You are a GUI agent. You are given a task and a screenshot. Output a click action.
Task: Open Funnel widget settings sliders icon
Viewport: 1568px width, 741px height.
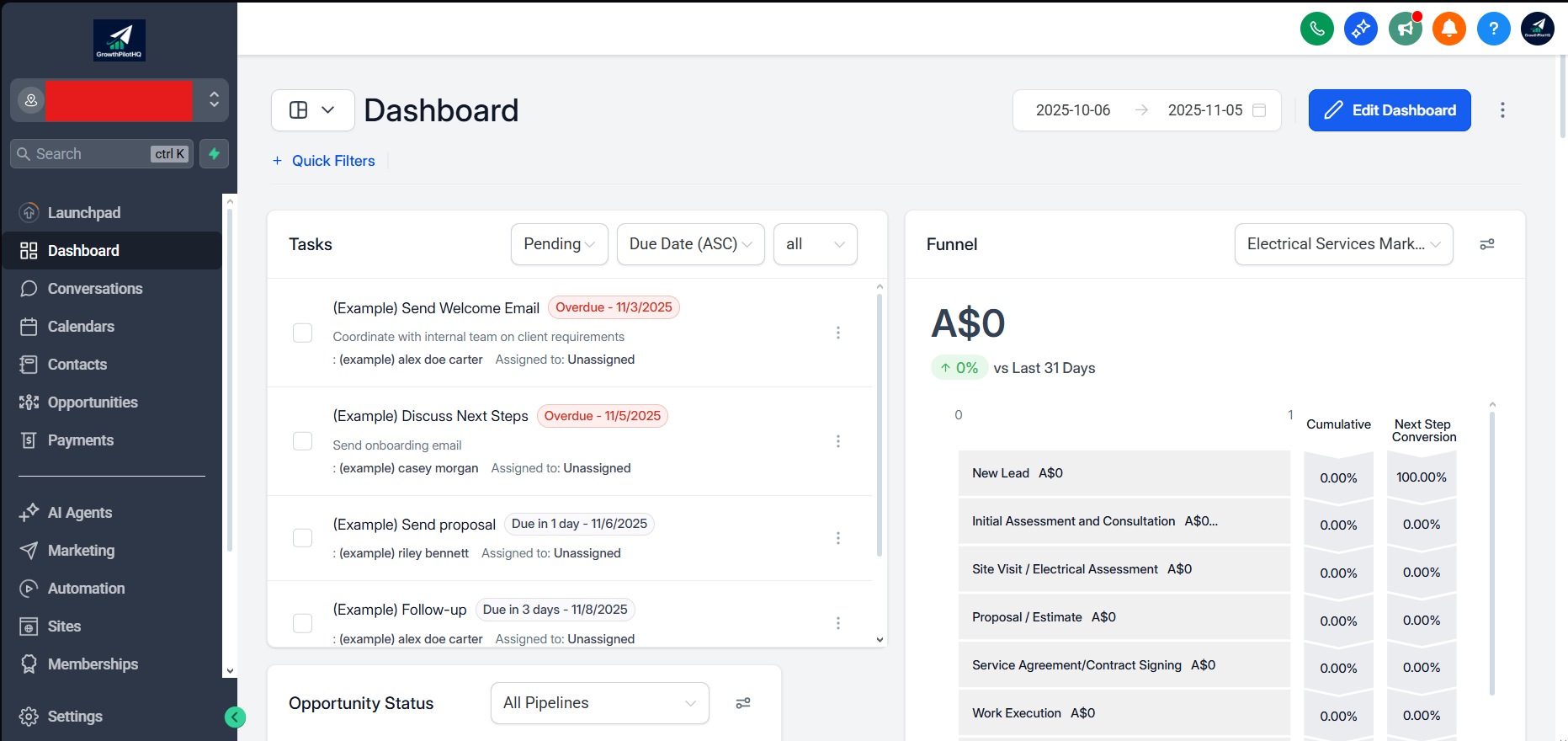tap(1487, 244)
